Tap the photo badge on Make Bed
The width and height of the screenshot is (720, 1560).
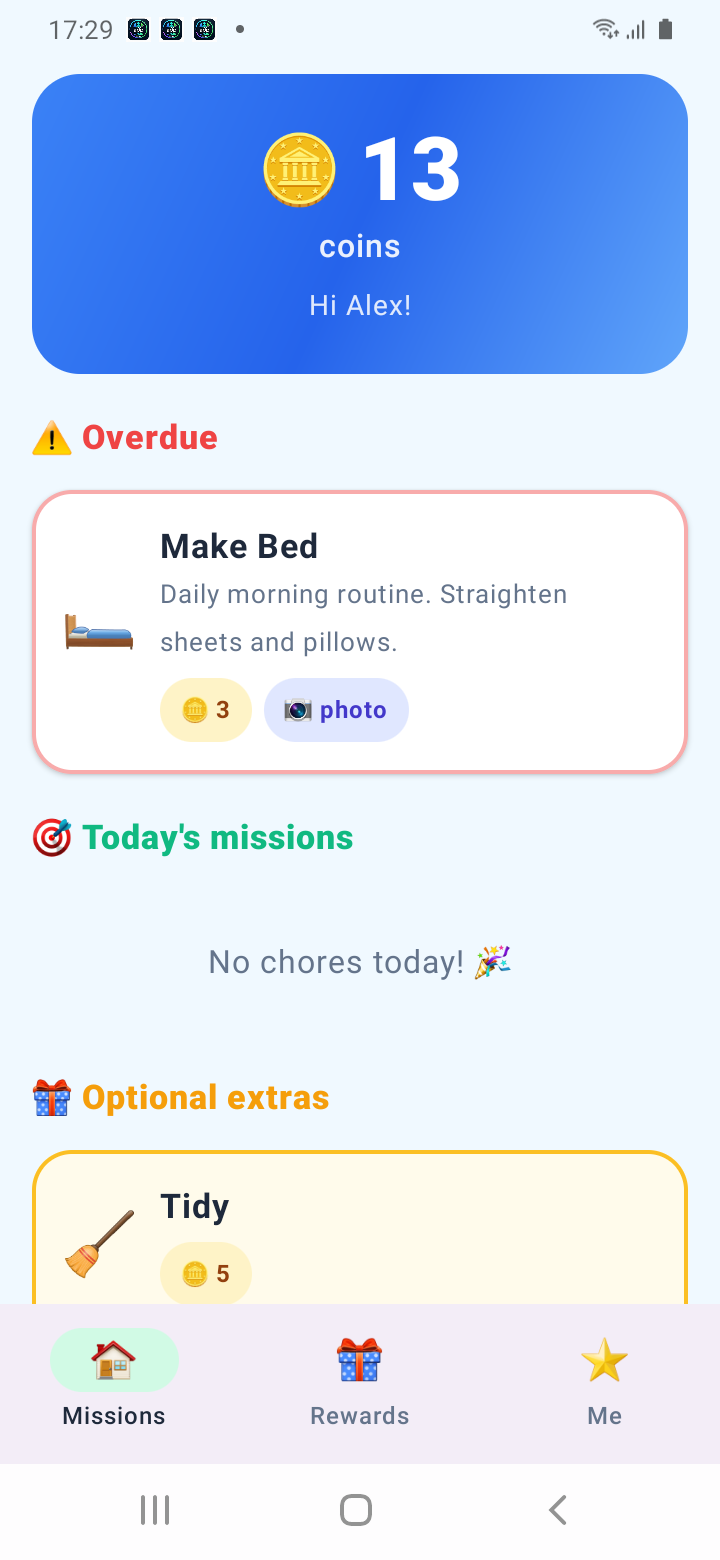[336, 710]
